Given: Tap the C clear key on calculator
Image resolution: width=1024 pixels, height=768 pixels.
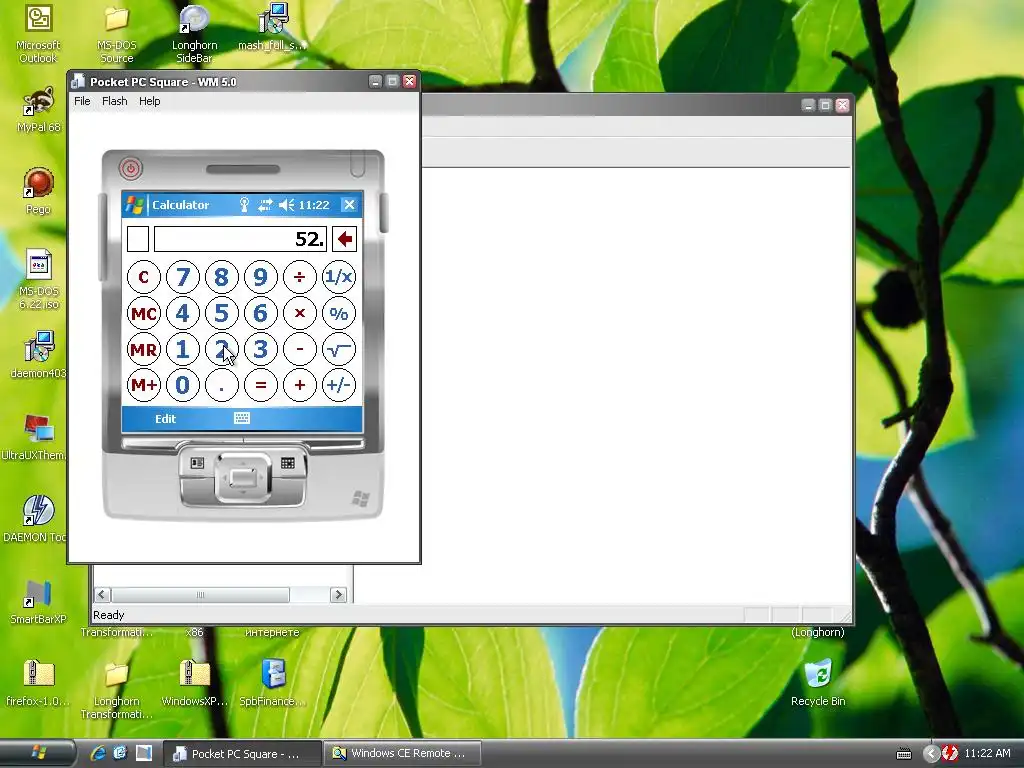Looking at the screenshot, I should 143,277.
